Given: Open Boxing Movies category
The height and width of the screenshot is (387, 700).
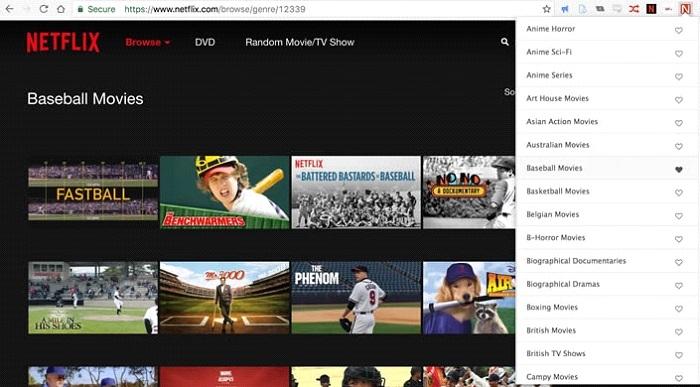Looking at the screenshot, I should click(552, 307).
